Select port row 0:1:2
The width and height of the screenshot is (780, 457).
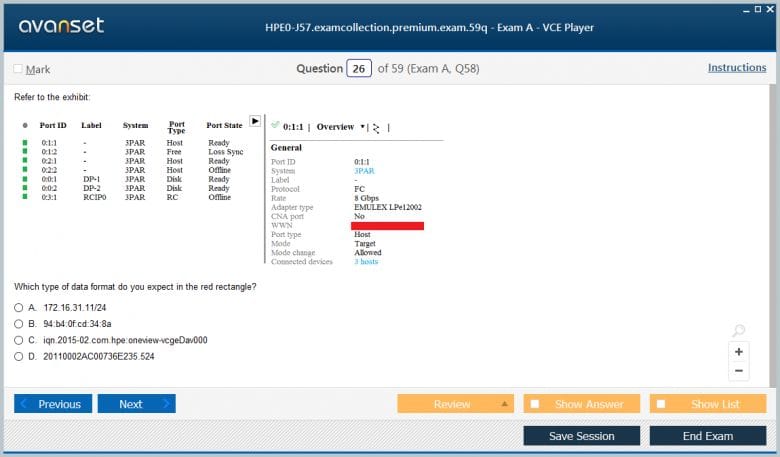pyautogui.click(x=133, y=152)
